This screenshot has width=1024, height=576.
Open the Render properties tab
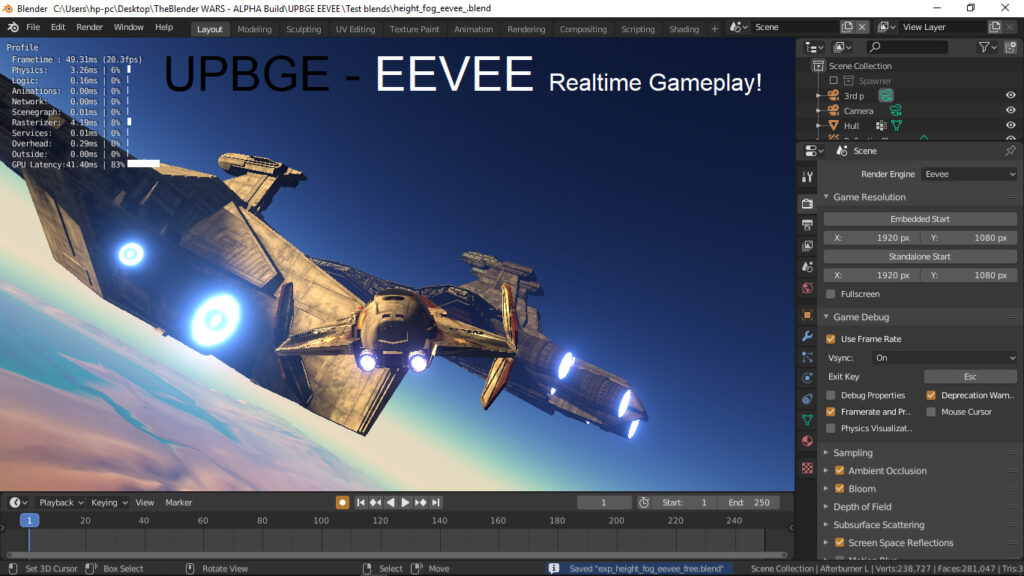tap(807, 204)
